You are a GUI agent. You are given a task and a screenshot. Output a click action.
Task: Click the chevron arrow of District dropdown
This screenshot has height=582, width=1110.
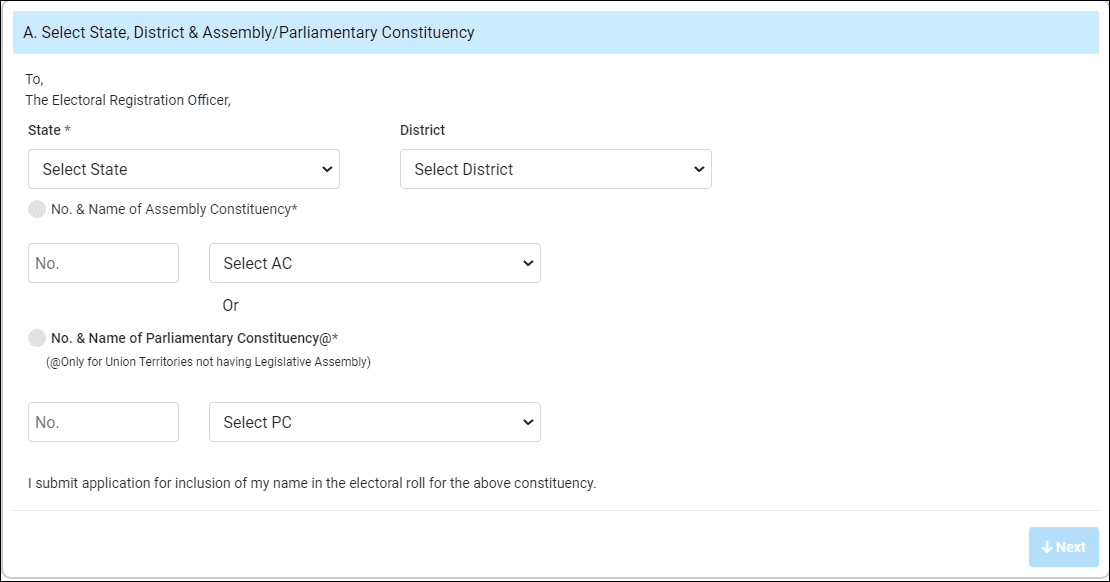[698, 169]
